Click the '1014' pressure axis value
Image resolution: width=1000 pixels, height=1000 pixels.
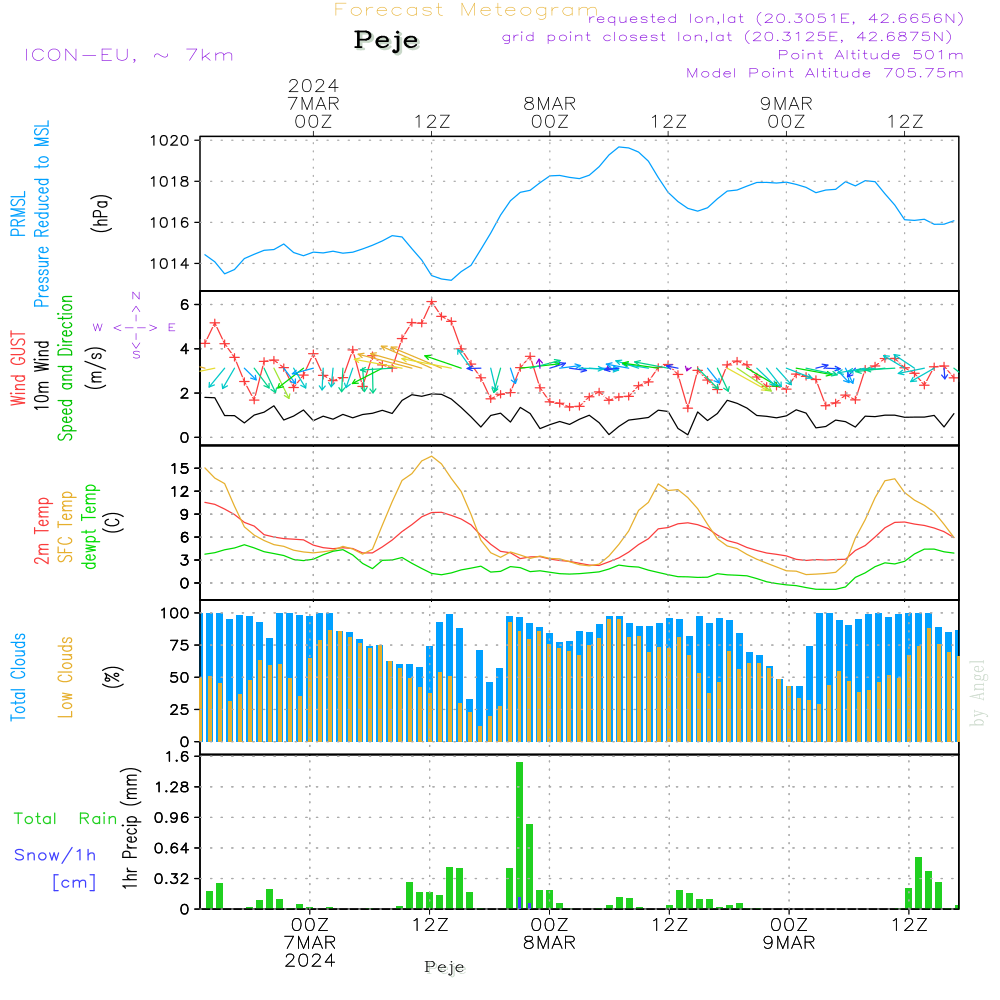click(170, 263)
